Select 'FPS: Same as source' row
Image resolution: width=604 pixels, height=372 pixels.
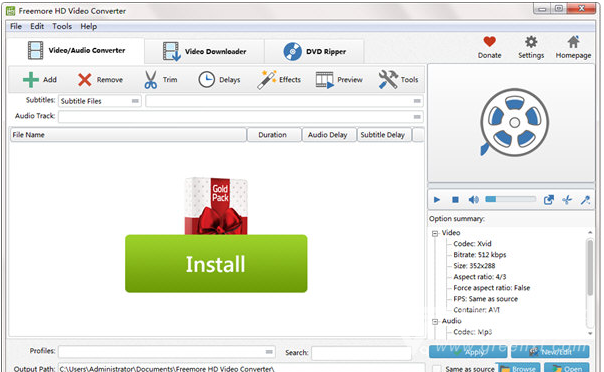(x=485, y=299)
